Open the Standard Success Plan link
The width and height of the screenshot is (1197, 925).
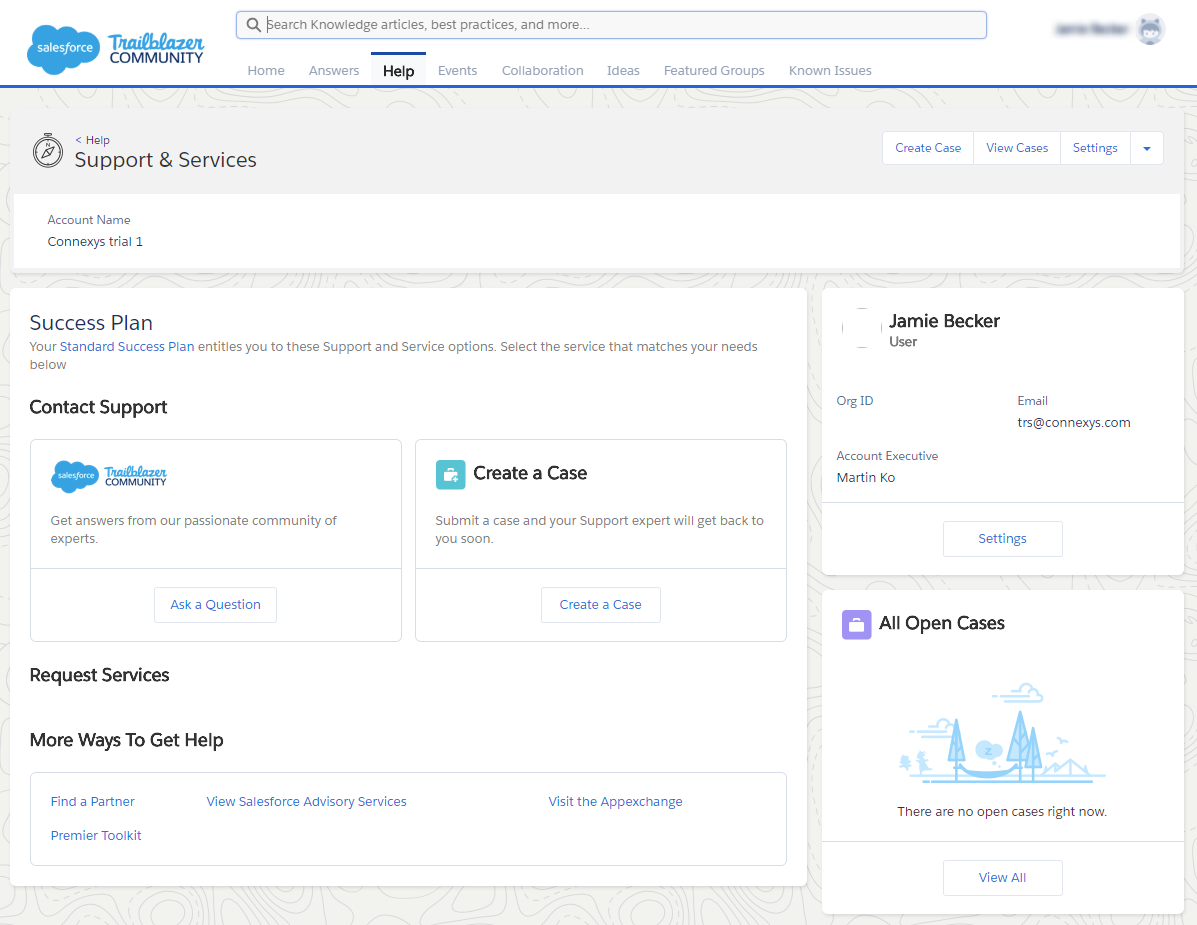127,346
